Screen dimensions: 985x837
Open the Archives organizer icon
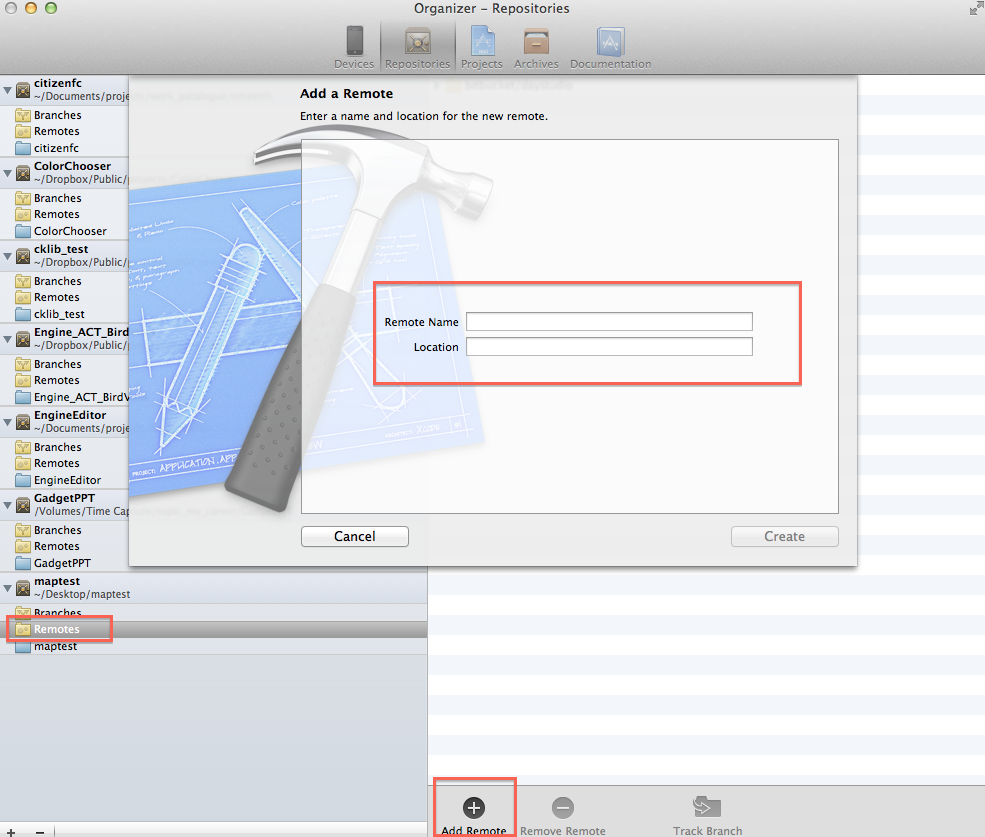coord(536,41)
